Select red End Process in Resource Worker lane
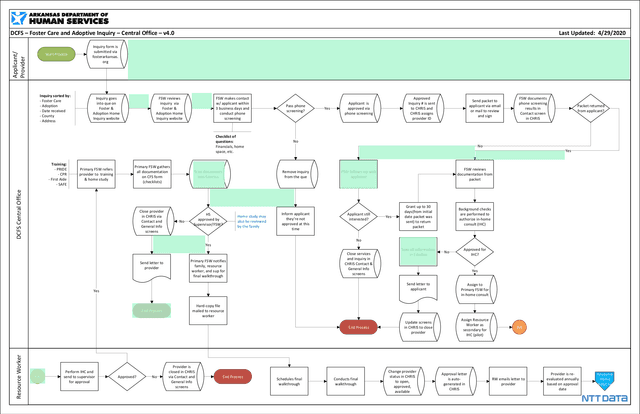The height and width of the screenshot is (414, 640). click(235, 377)
